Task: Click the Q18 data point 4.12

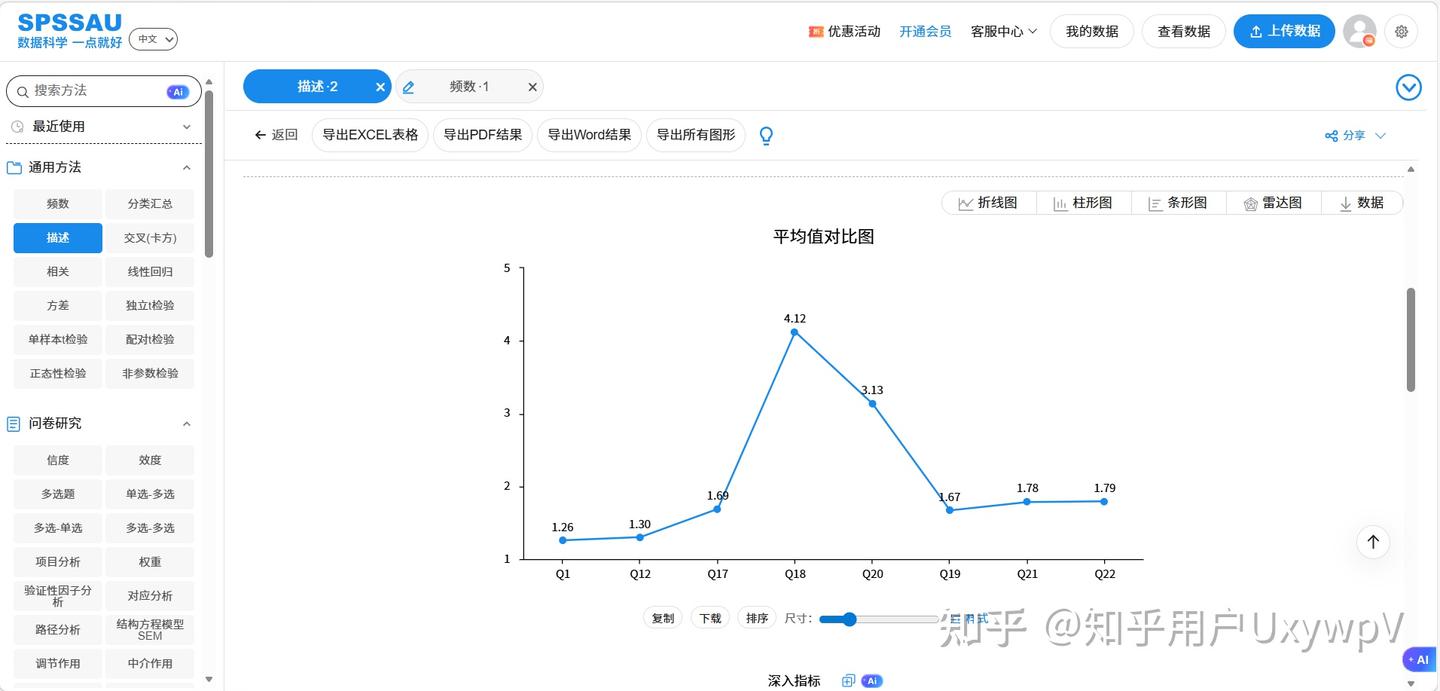Action: (794, 332)
